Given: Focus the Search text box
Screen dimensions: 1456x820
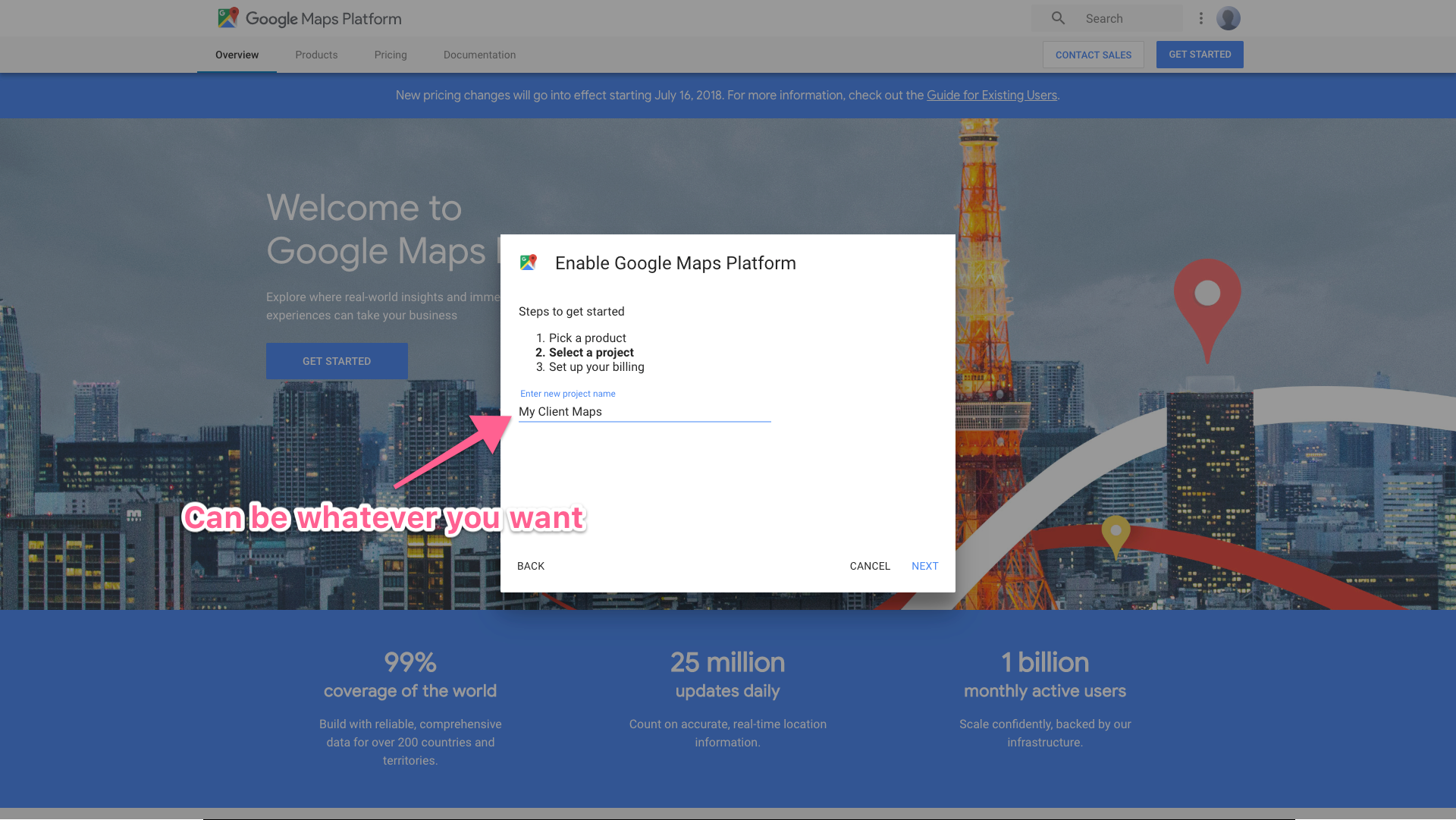Looking at the screenshot, I should coord(1130,18).
